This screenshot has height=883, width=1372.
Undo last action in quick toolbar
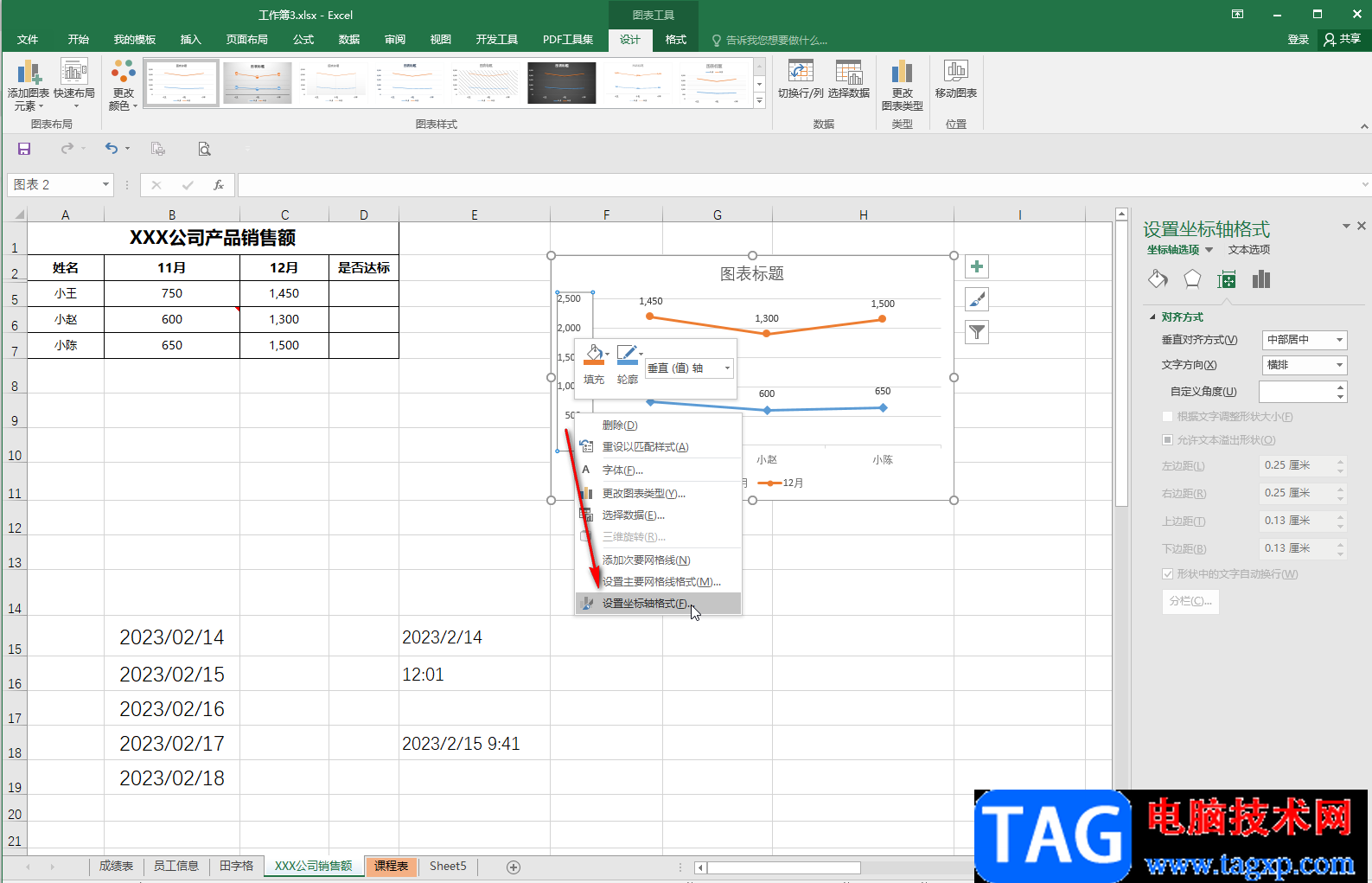[112, 149]
